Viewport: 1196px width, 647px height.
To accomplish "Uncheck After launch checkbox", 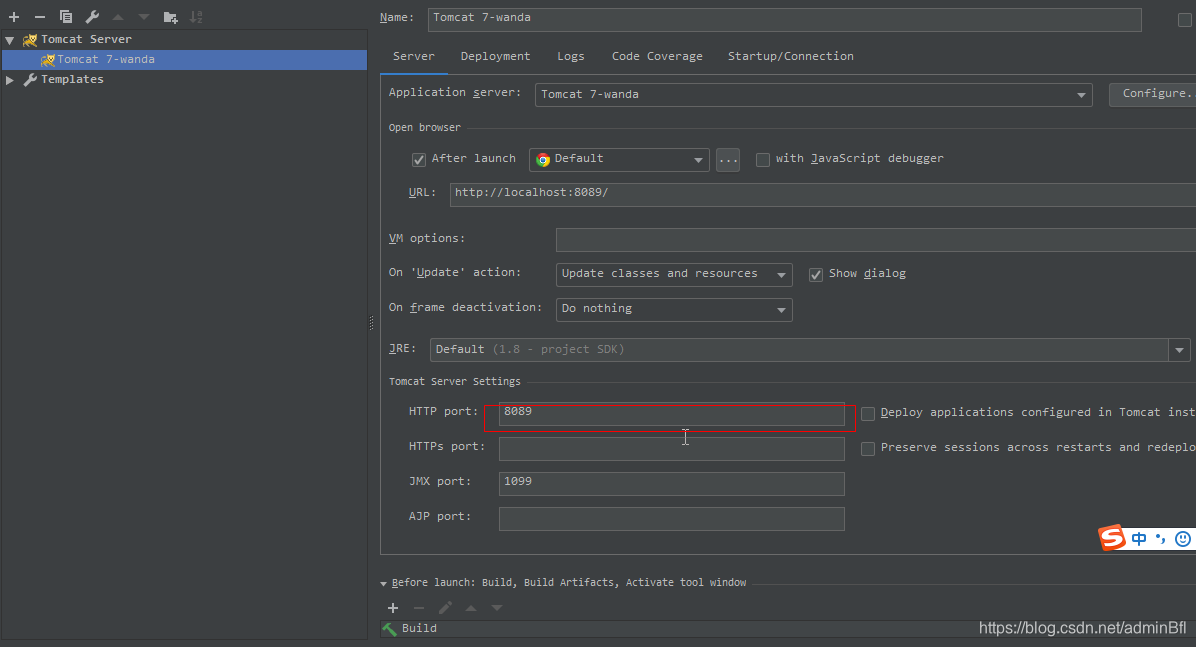I will pos(419,159).
